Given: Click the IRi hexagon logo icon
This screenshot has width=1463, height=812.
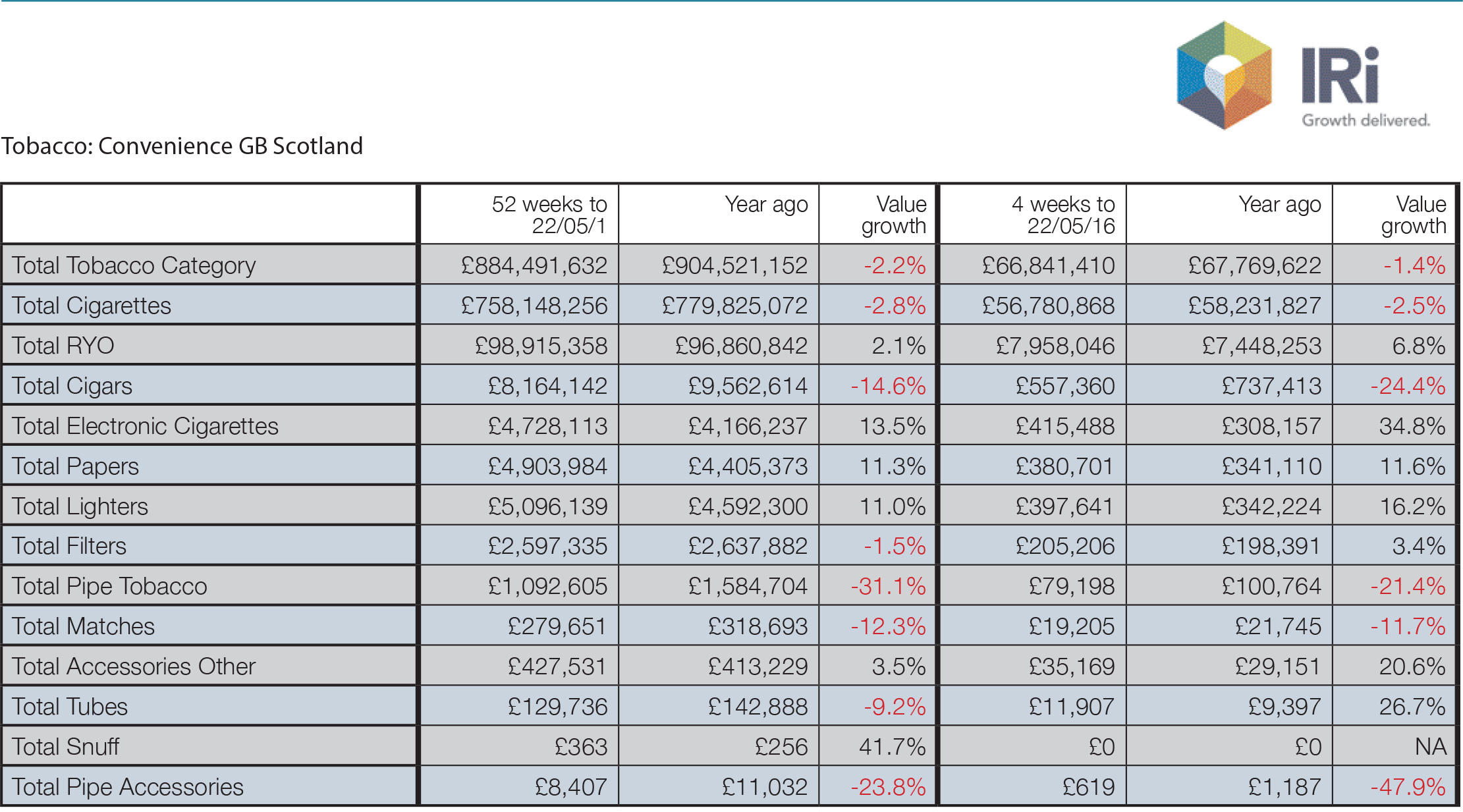Looking at the screenshot, I should [x=1224, y=75].
